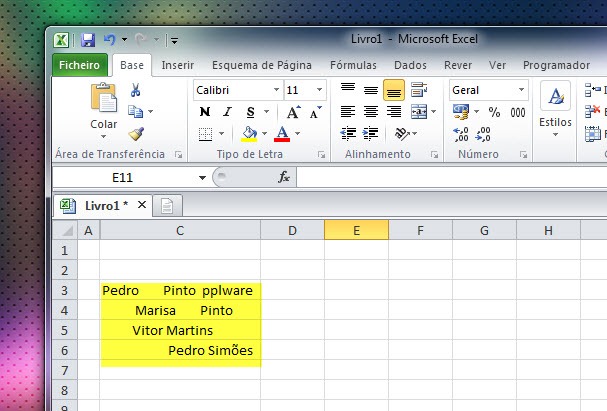Toggle underline with the S button
Viewport: 607px width, 411px height.
(x=250, y=112)
